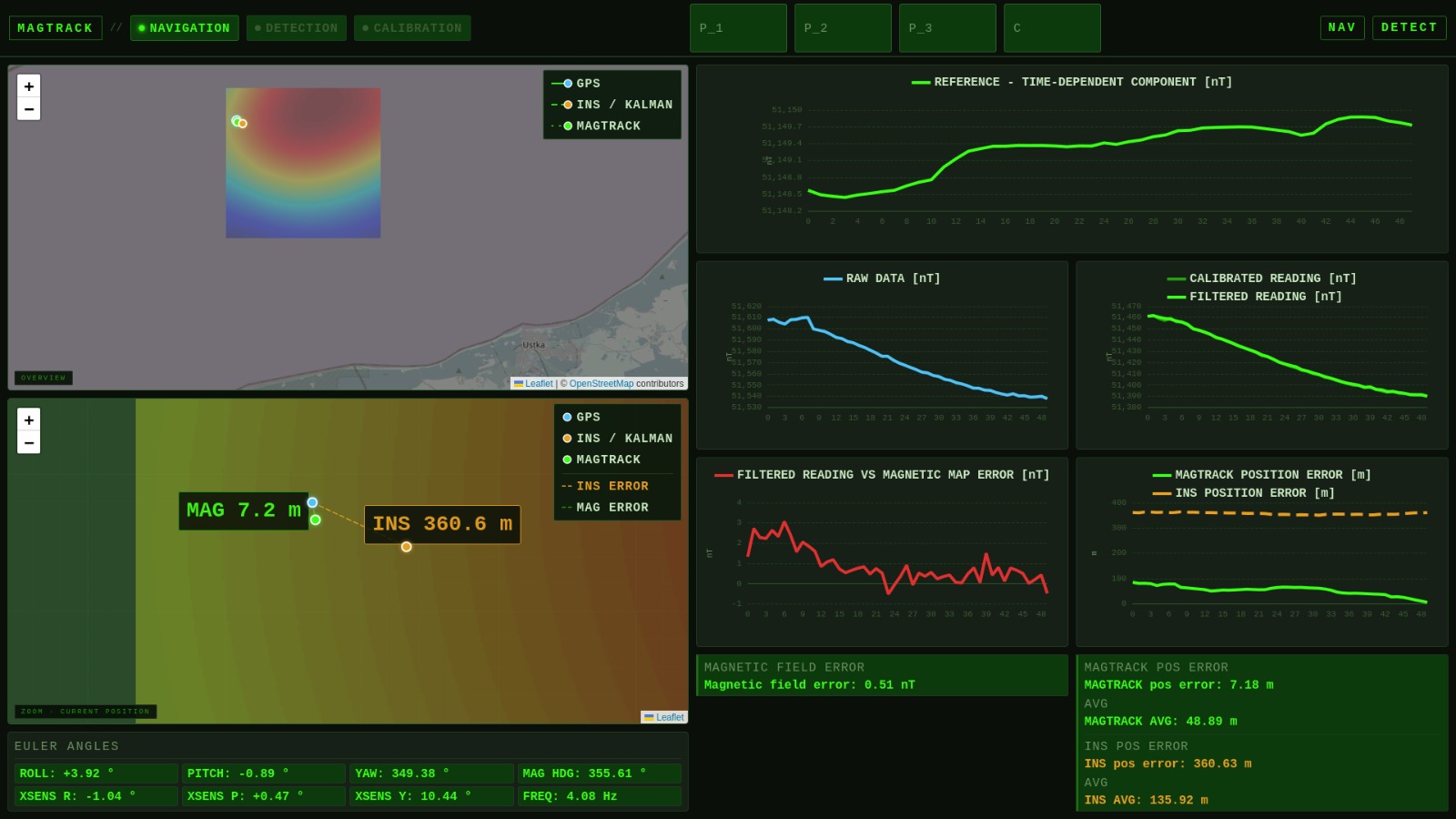
Task: Click the XSENS Y 10.44 value
Action: [431, 796]
